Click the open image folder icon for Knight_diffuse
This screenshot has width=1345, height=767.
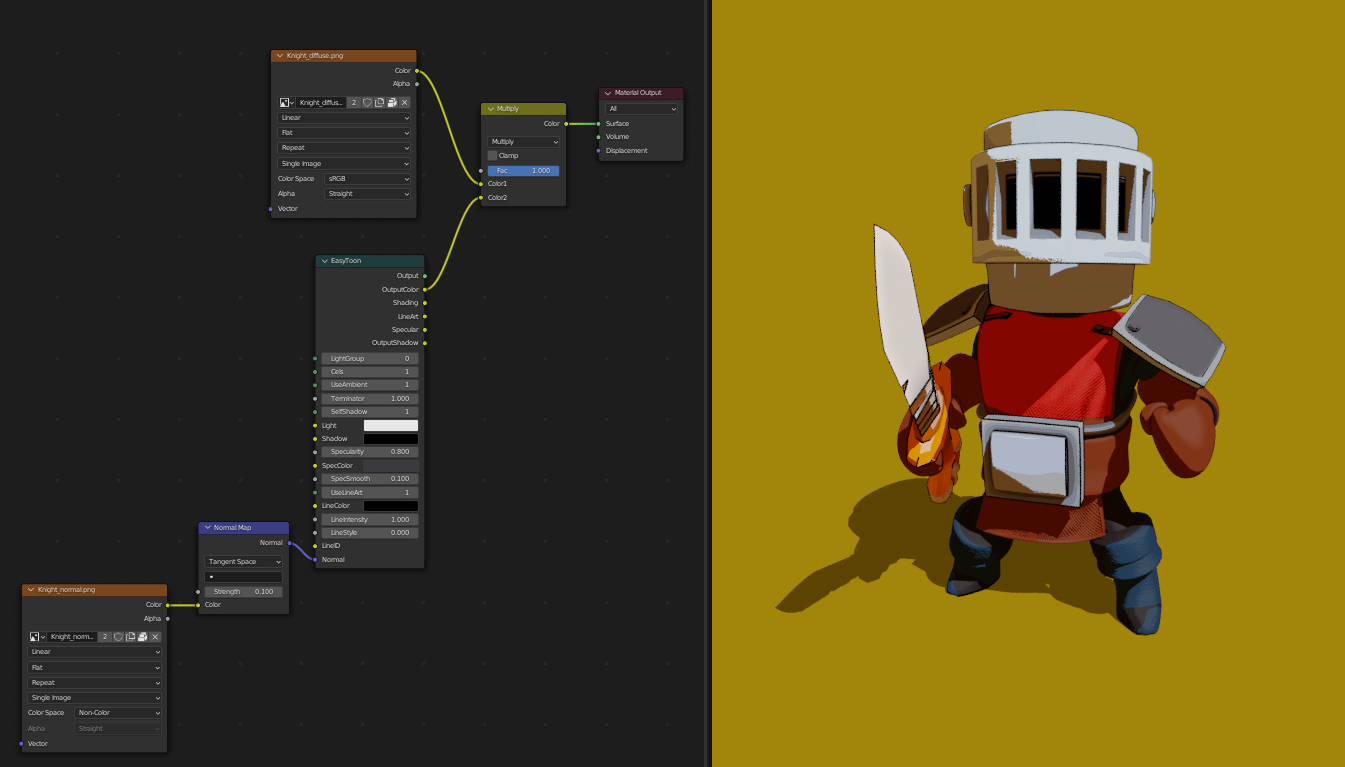392,102
